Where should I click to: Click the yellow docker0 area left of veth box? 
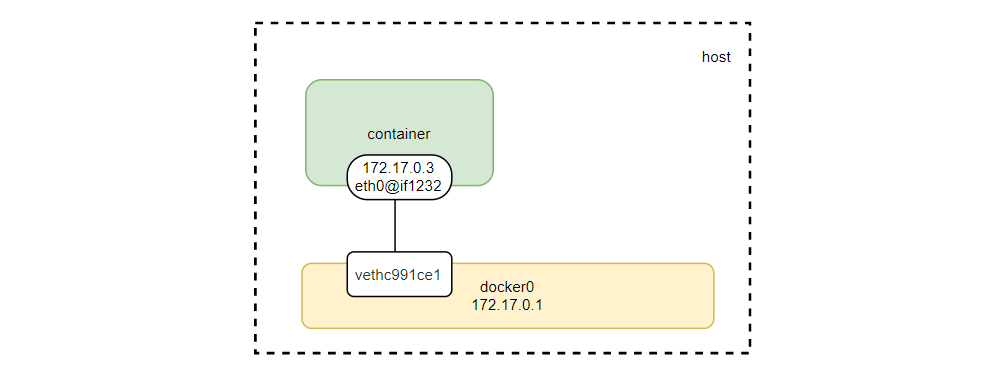point(324,295)
